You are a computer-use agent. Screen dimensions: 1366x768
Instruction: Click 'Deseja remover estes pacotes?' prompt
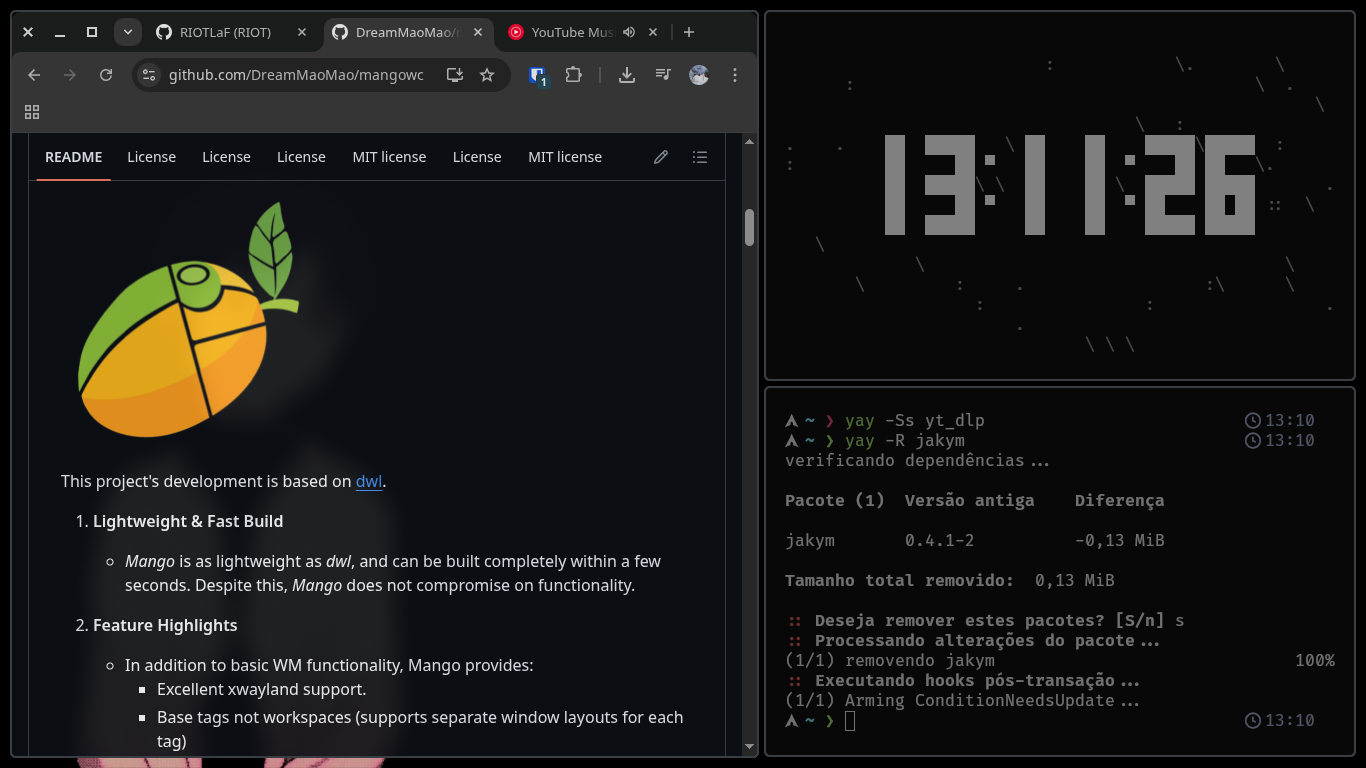(985, 620)
